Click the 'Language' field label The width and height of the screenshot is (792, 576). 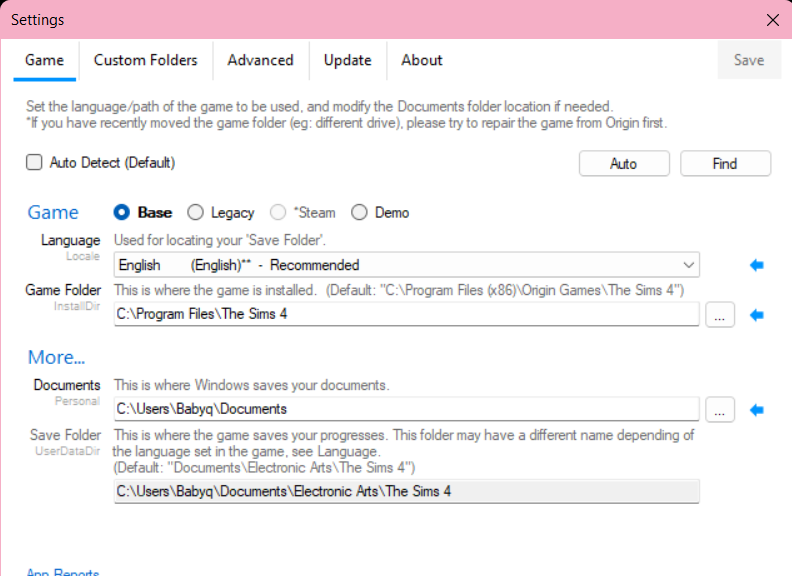click(71, 240)
